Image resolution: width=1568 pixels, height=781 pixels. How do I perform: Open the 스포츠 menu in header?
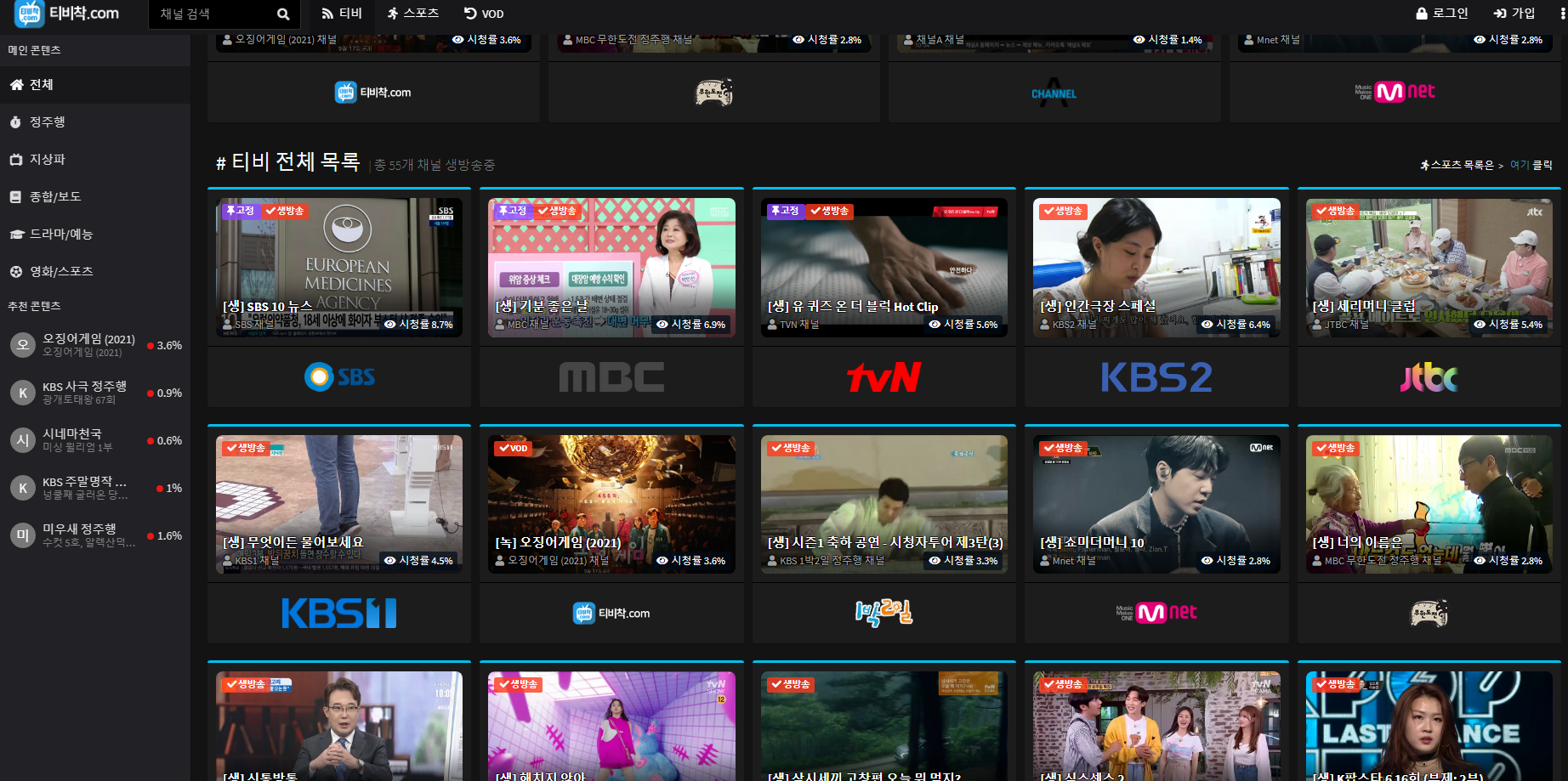(413, 14)
